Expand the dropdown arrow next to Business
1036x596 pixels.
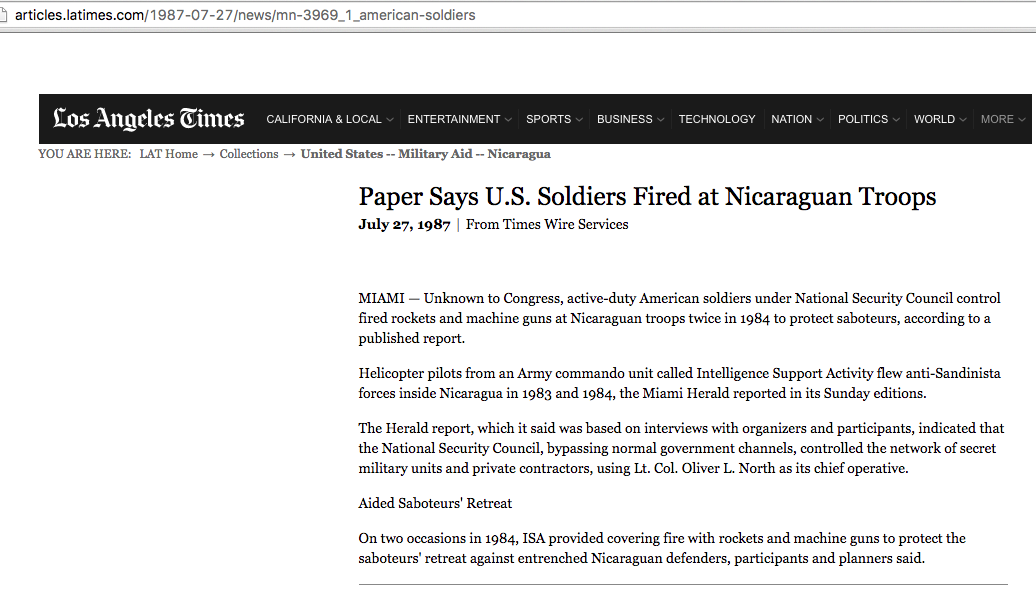pyautogui.click(x=660, y=120)
